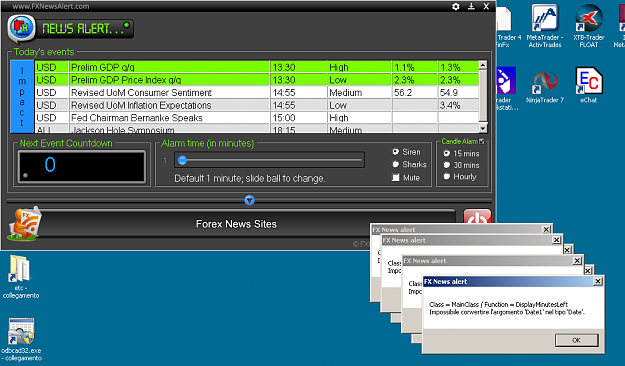The width and height of the screenshot is (625, 366).
Task: Open the Forex RSS feed icon
Action: pos(25,224)
